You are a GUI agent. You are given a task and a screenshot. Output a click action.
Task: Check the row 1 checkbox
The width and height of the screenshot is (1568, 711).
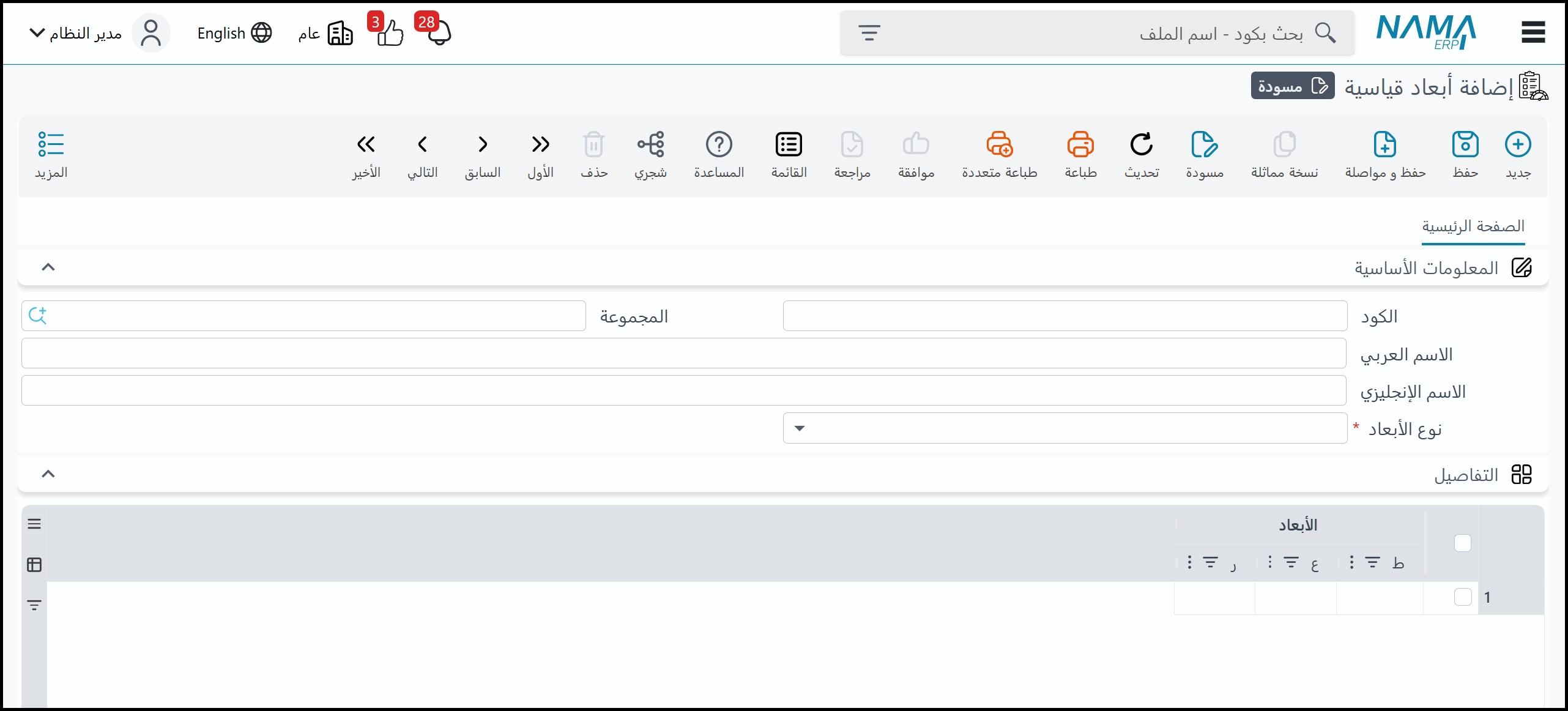click(x=1462, y=597)
